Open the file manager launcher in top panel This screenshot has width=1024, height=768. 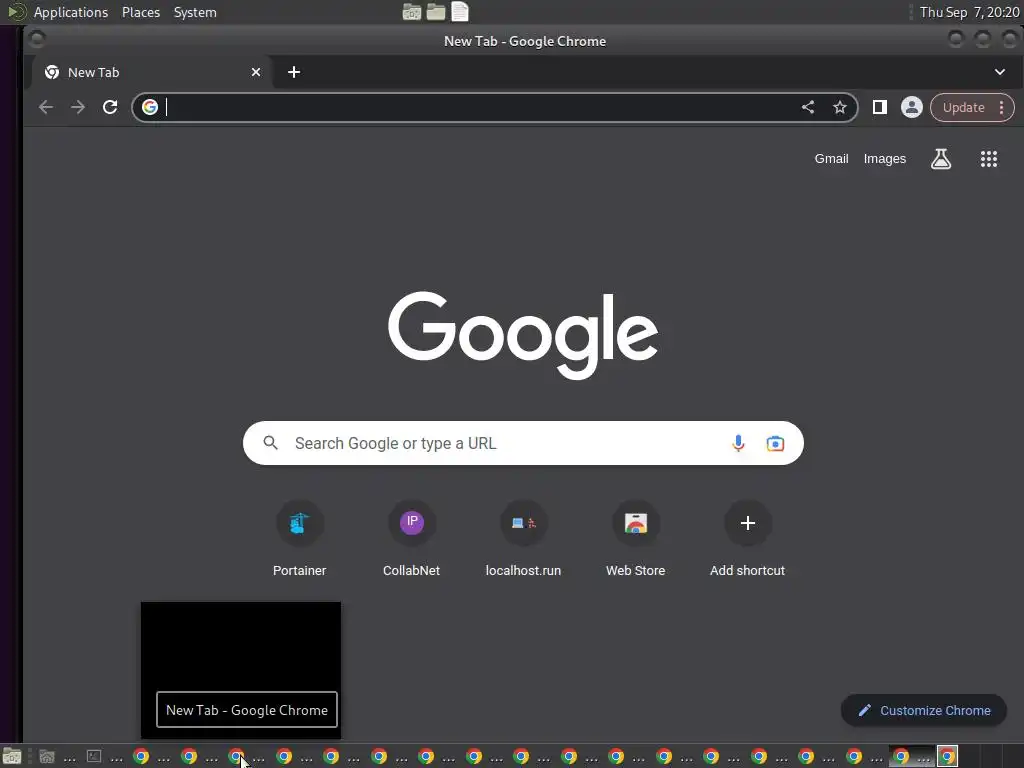tap(436, 12)
